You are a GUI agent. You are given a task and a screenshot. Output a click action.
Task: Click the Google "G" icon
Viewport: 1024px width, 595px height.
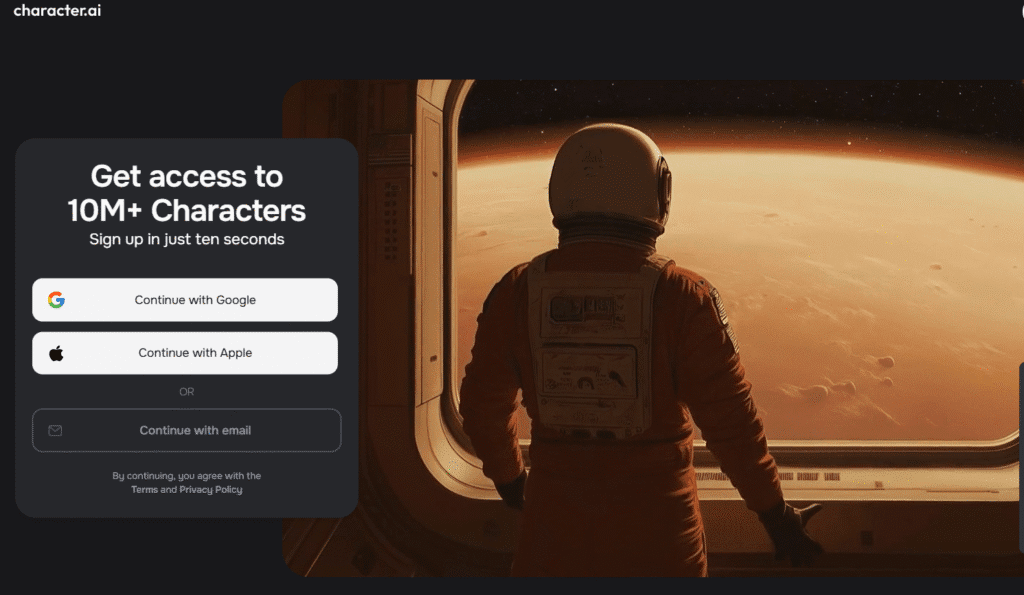pos(56,300)
